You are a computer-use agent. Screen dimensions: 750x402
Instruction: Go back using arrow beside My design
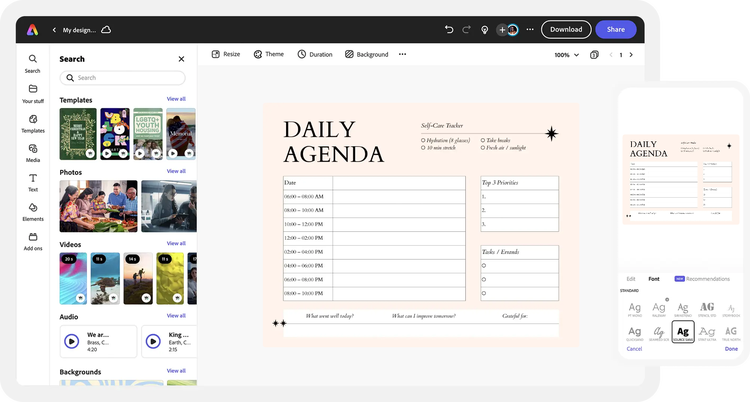click(54, 30)
